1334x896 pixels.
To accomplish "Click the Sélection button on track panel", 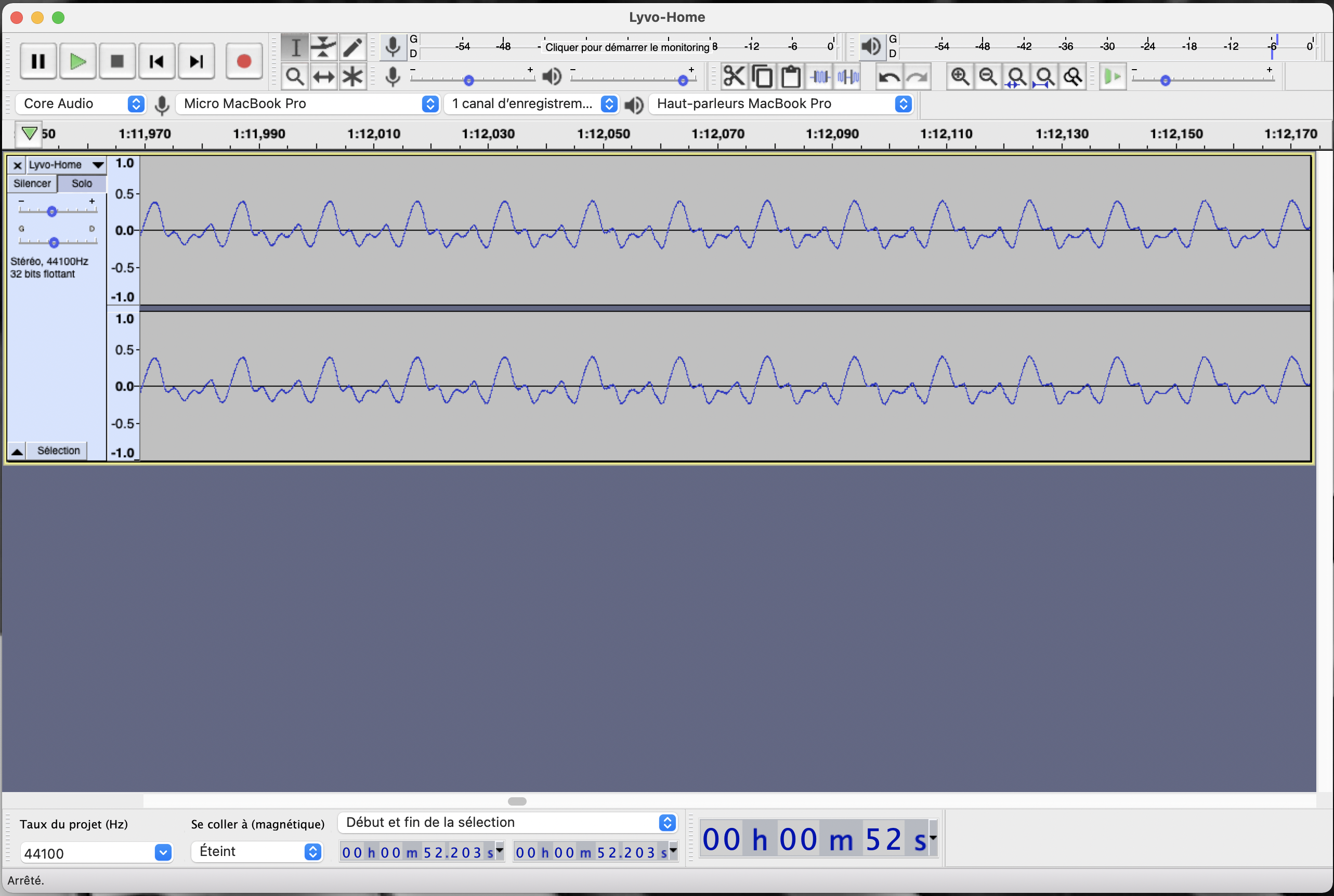I will pyautogui.click(x=58, y=451).
